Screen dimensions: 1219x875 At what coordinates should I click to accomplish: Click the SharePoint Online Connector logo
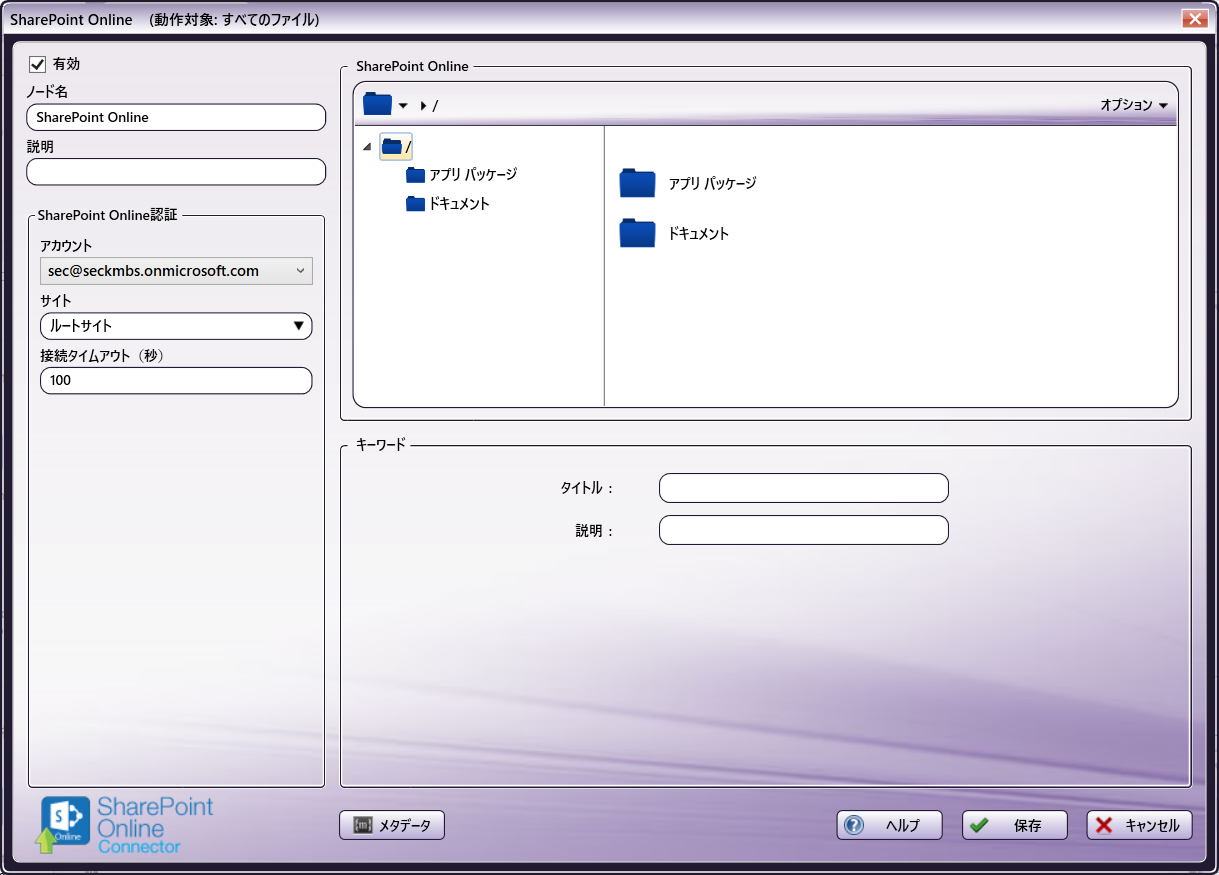click(126, 825)
